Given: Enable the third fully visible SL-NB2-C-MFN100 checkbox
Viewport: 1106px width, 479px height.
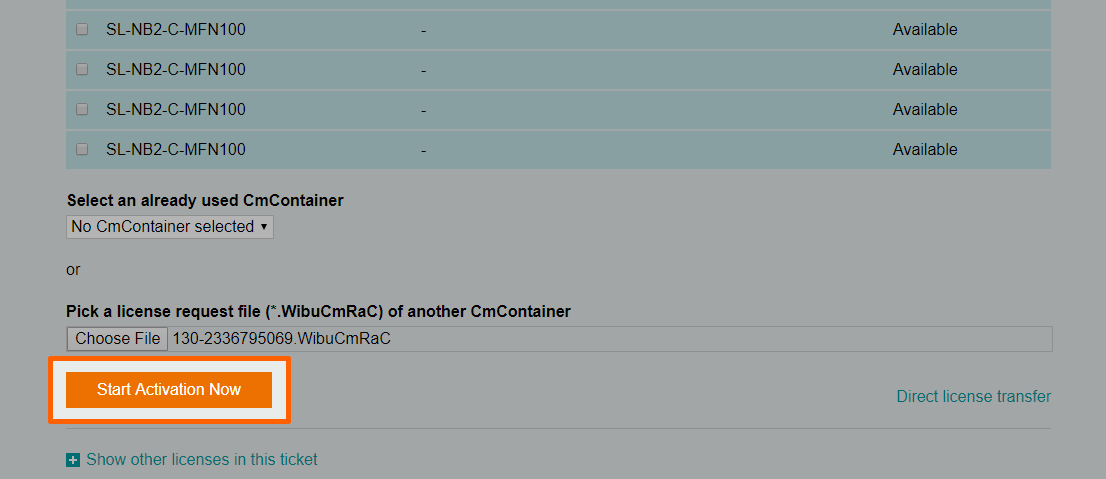Looking at the screenshot, I should click(x=82, y=109).
